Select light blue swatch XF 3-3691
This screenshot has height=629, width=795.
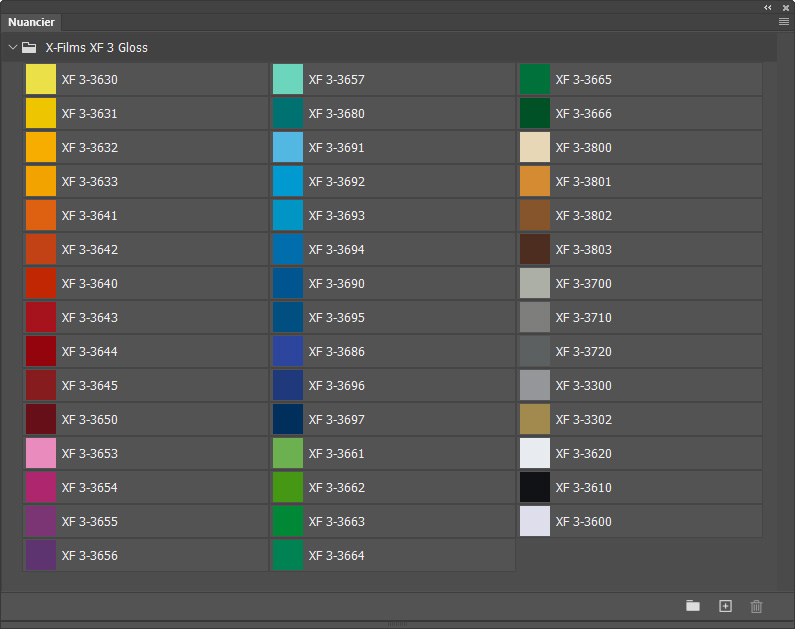tap(288, 147)
